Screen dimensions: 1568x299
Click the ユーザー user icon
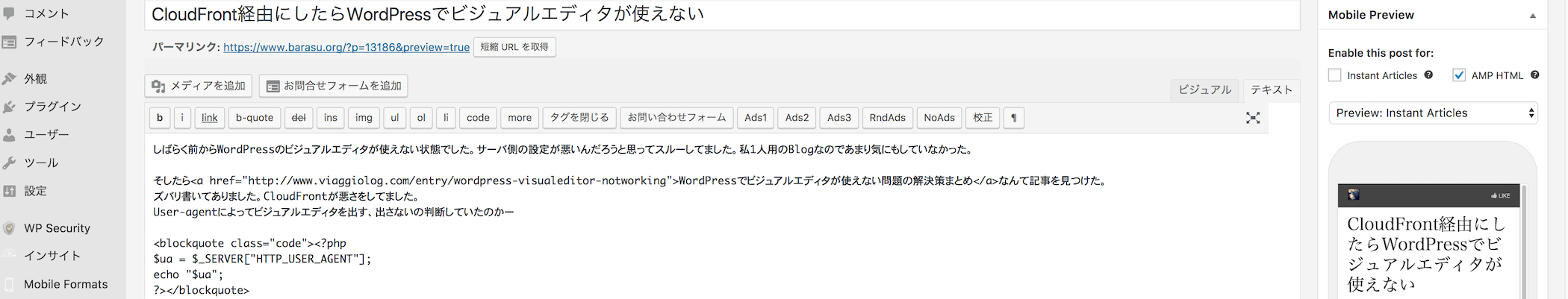9,135
